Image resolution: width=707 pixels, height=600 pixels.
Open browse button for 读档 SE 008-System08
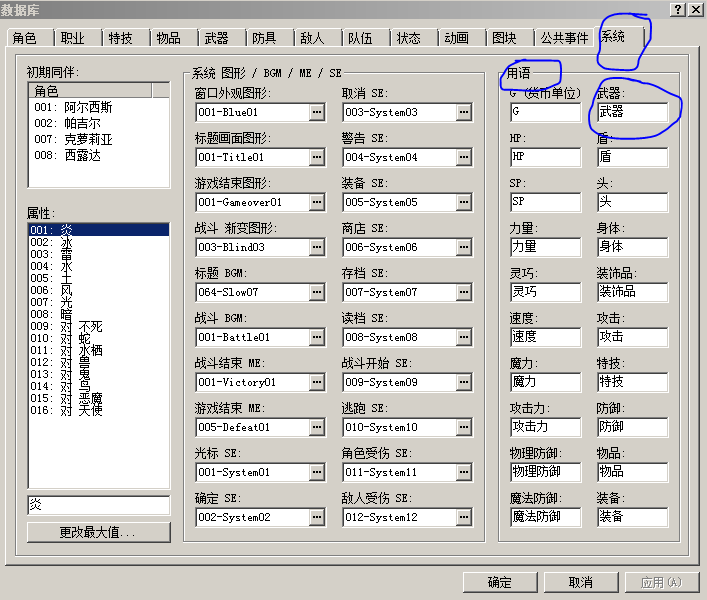[x=464, y=337]
